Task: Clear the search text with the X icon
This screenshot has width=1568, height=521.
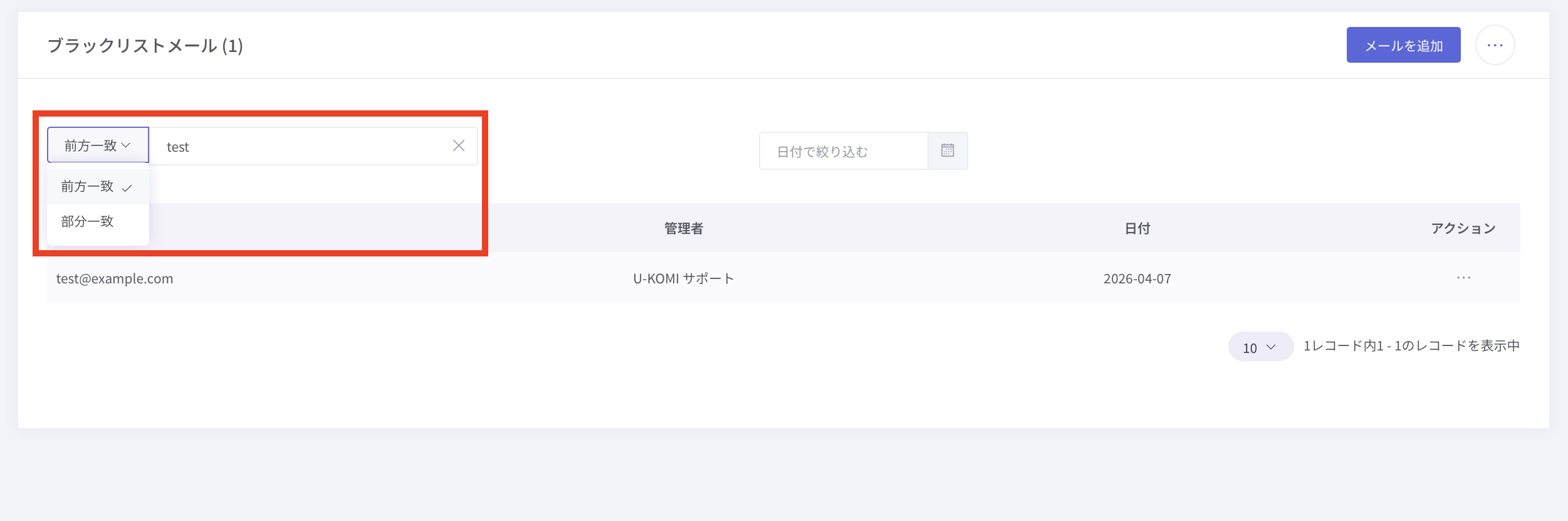Action: [x=459, y=146]
